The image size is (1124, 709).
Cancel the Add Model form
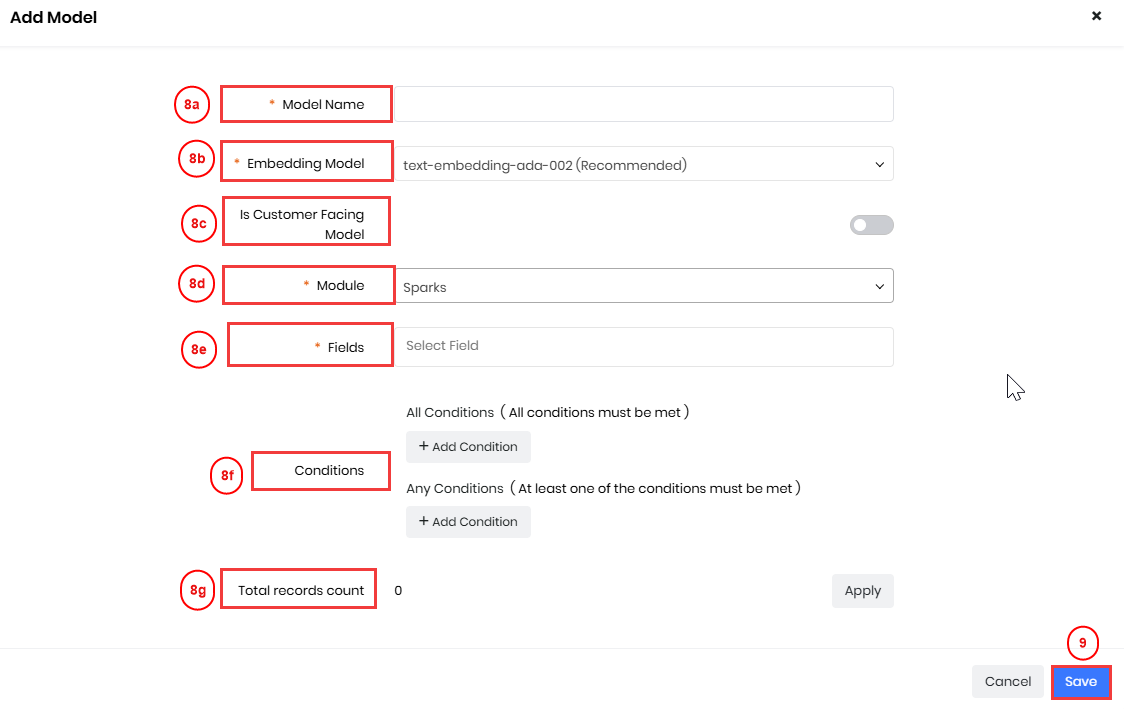1007,682
